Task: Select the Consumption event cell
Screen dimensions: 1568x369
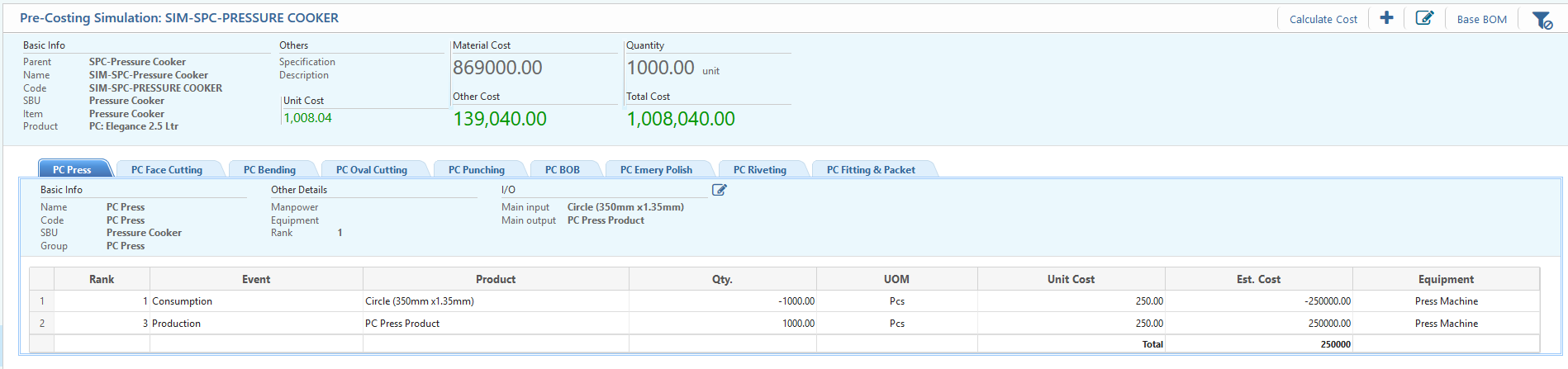Action: (256, 301)
